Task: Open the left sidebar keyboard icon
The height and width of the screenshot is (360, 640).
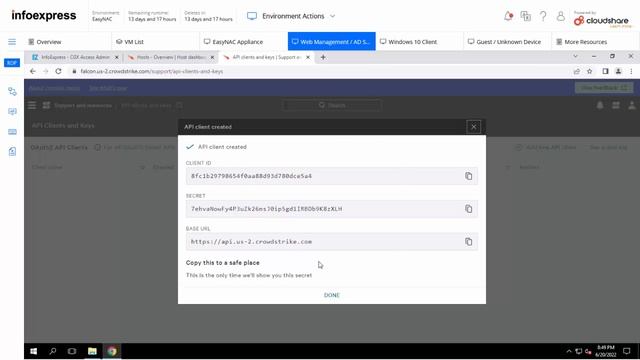Action: pos(12,131)
